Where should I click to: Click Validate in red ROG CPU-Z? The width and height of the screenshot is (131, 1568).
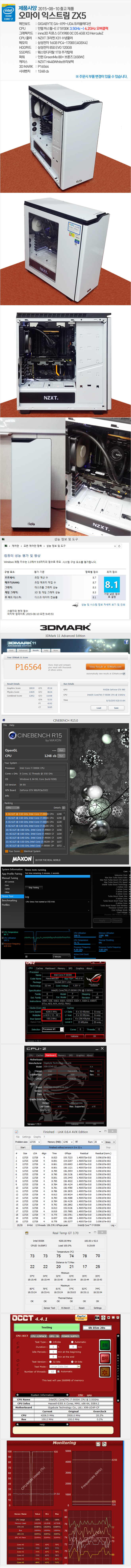pos(74,1036)
